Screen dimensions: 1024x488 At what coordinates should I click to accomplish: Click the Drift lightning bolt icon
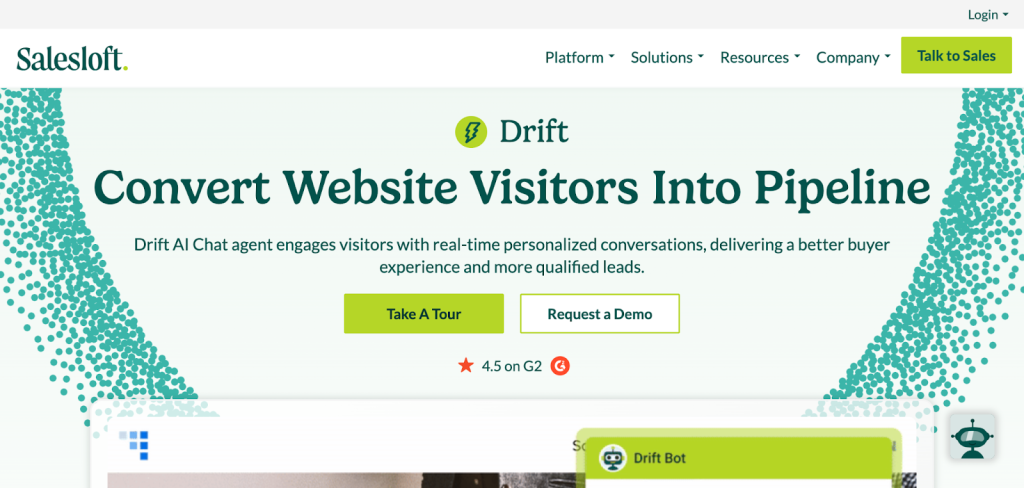471,132
